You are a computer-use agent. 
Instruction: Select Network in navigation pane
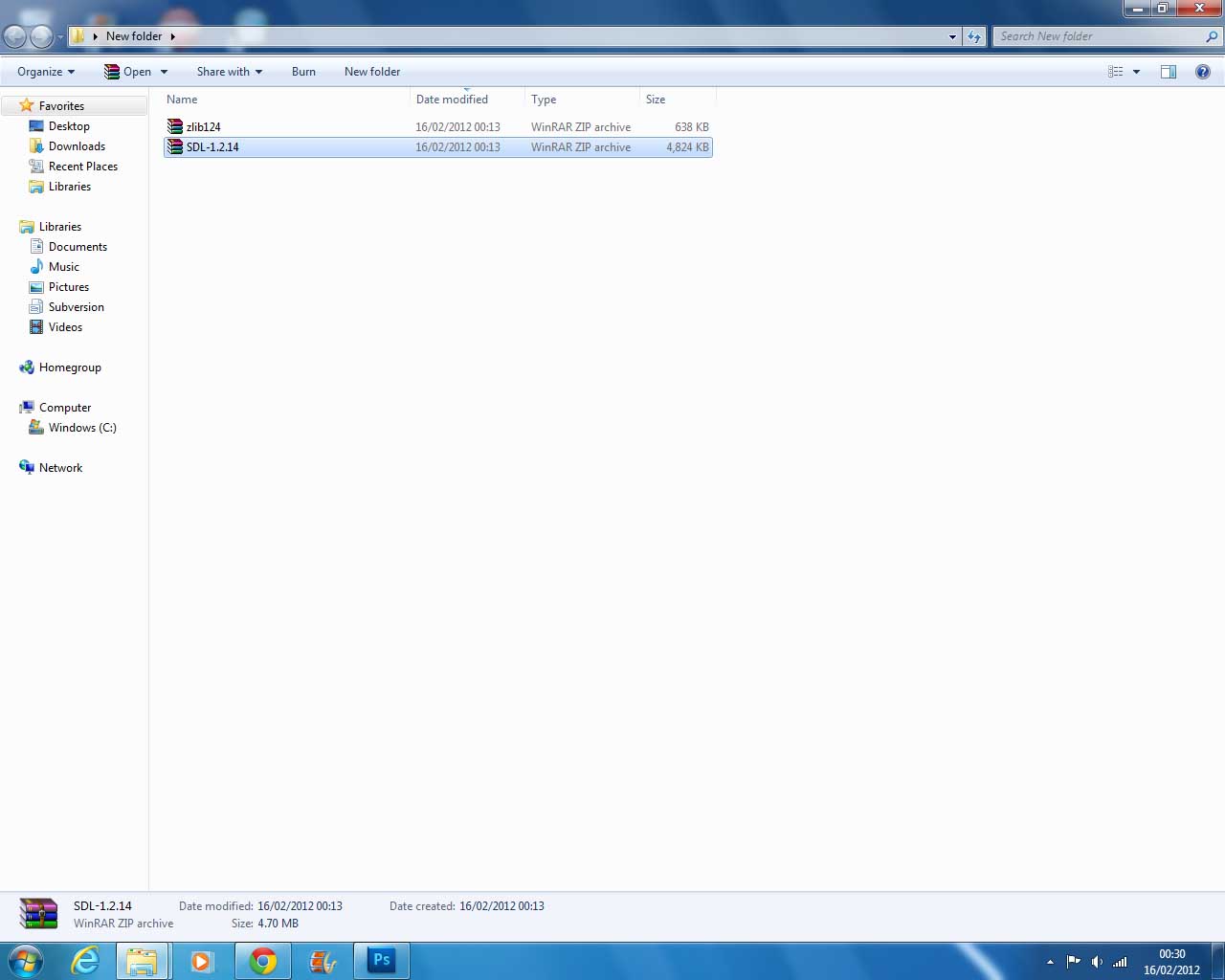pyautogui.click(x=60, y=468)
